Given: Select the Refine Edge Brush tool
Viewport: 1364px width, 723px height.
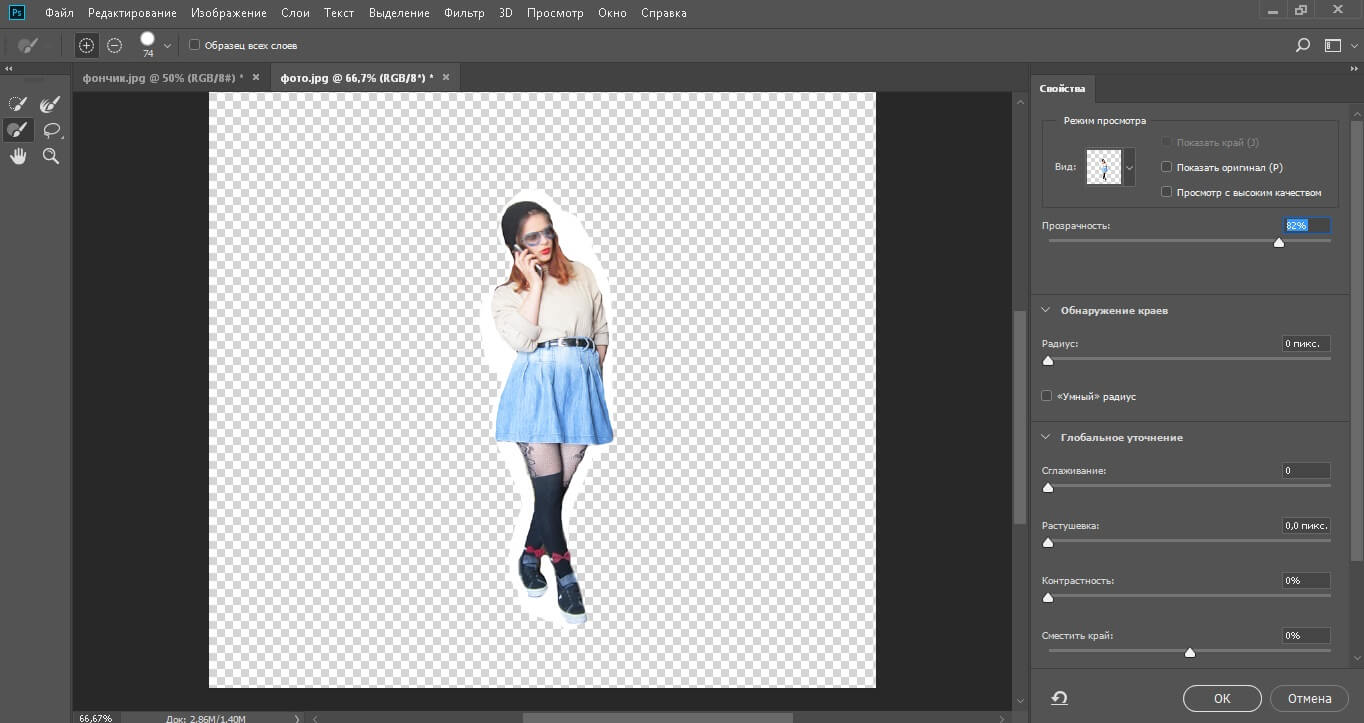Looking at the screenshot, I should coord(50,104).
